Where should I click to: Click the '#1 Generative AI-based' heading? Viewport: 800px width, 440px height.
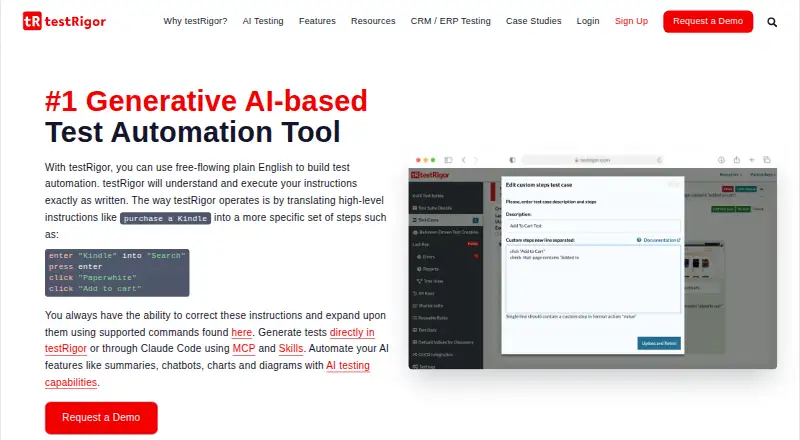click(x=206, y=101)
